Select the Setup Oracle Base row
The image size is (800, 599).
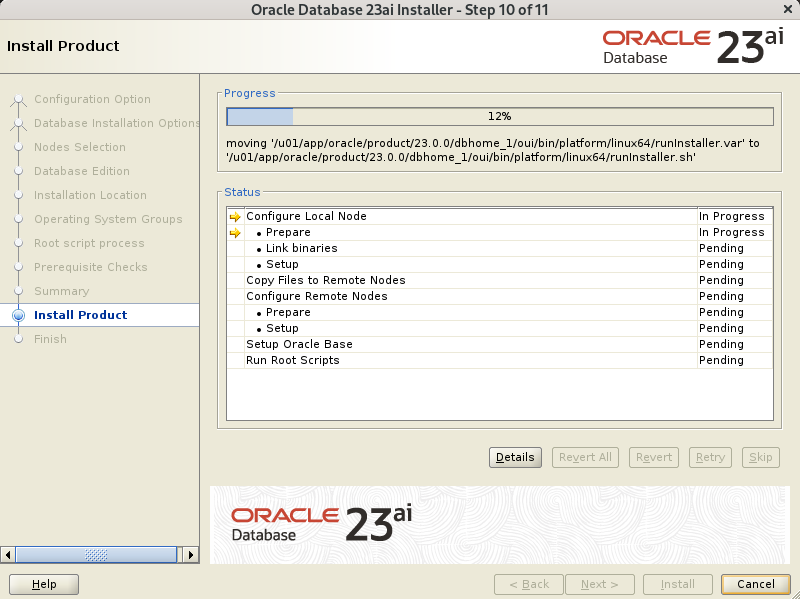(500, 344)
